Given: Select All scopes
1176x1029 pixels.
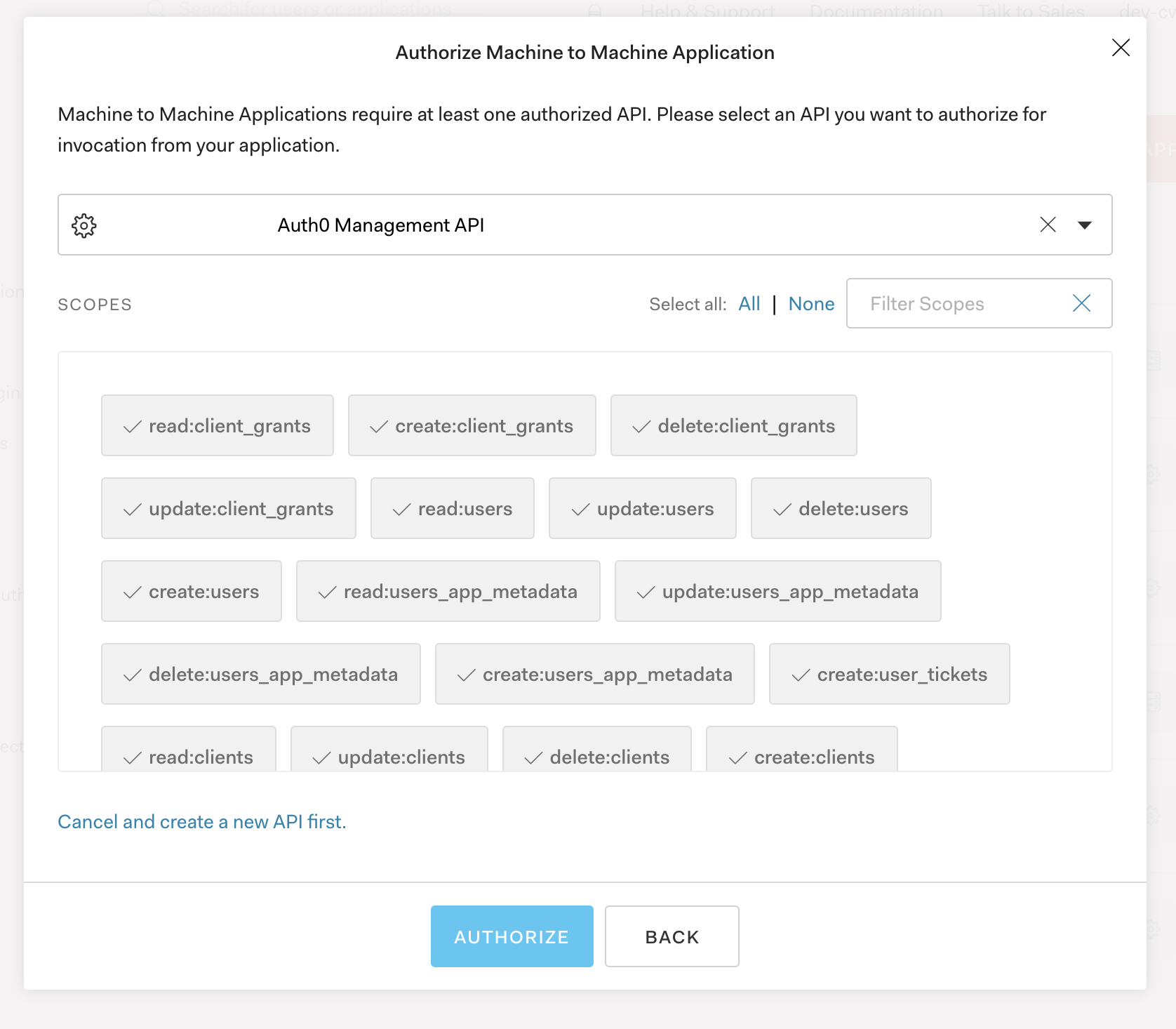Looking at the screenshot, I should (x=749, y=303).
